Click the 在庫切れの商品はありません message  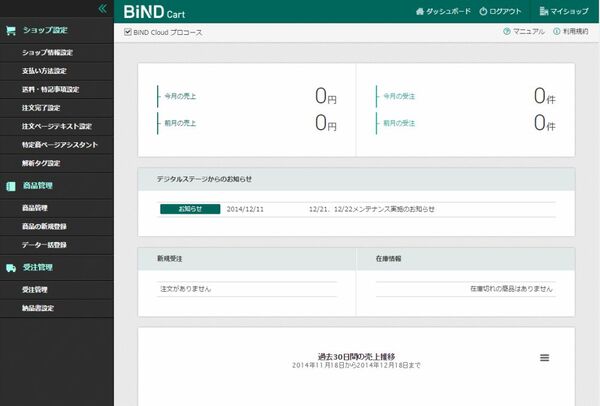click(x=511, y=289)
